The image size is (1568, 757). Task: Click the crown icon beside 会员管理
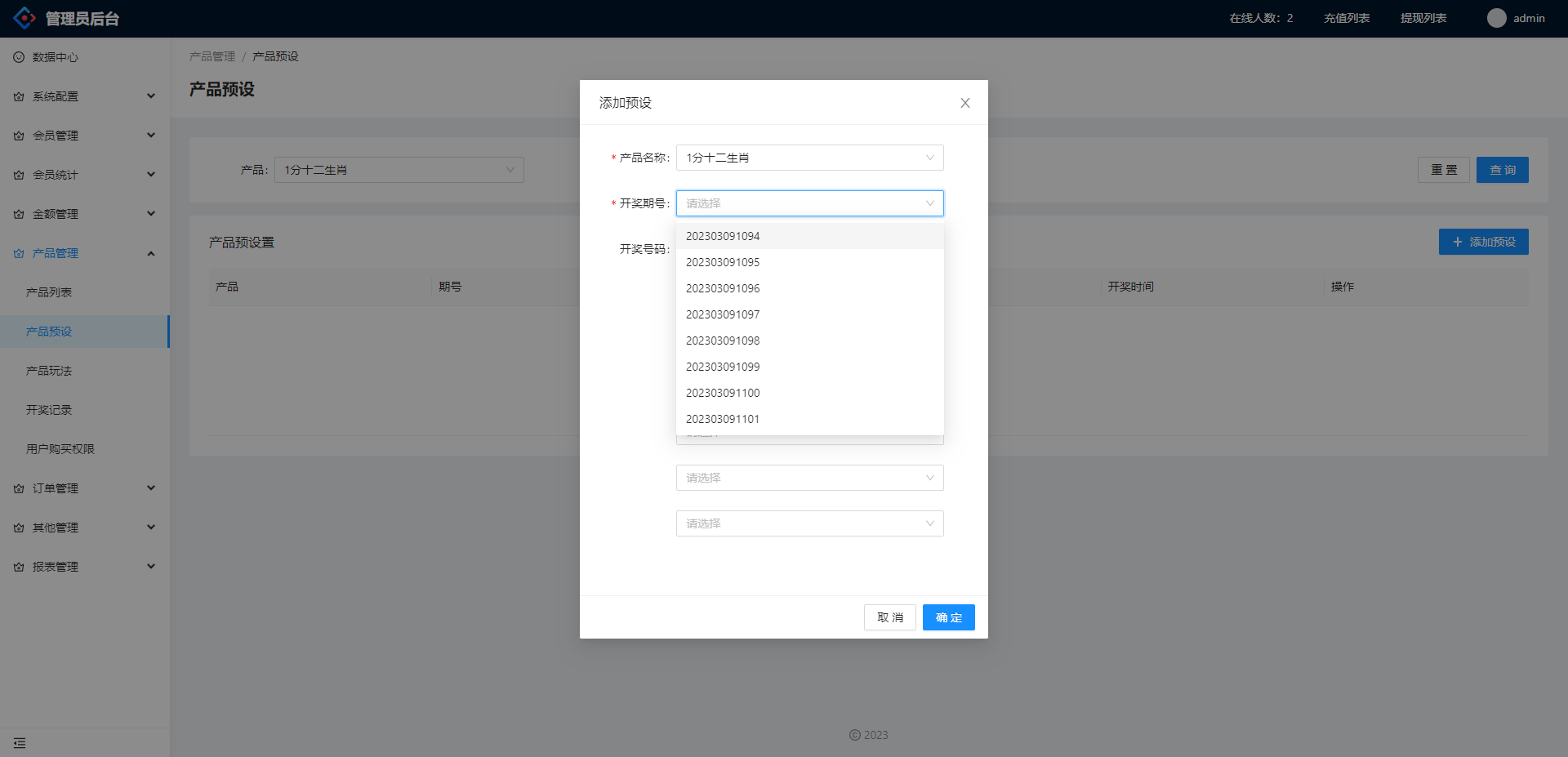pos(19,136)
